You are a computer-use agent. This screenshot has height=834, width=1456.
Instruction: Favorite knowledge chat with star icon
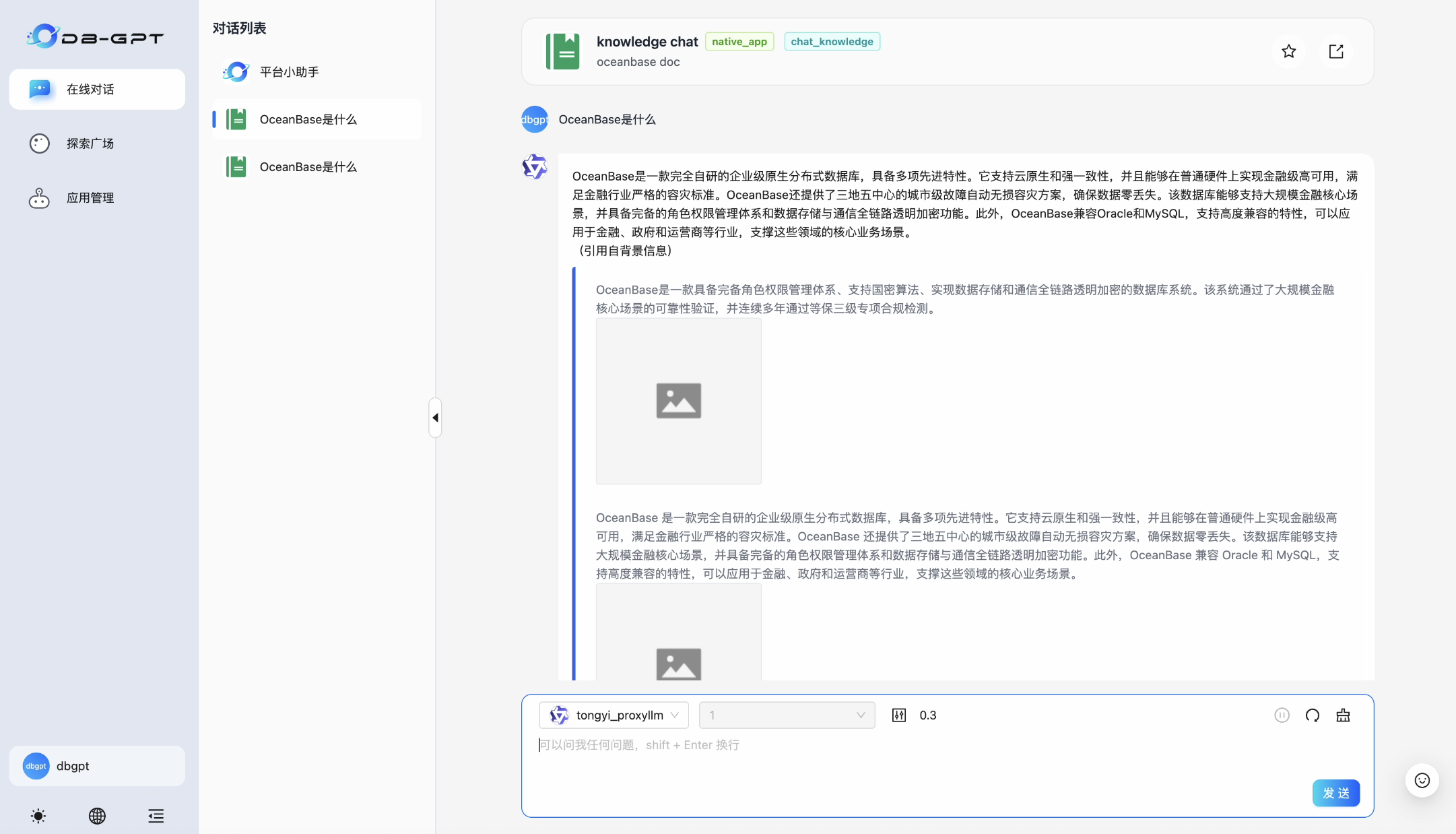(x=1288, y=51)
